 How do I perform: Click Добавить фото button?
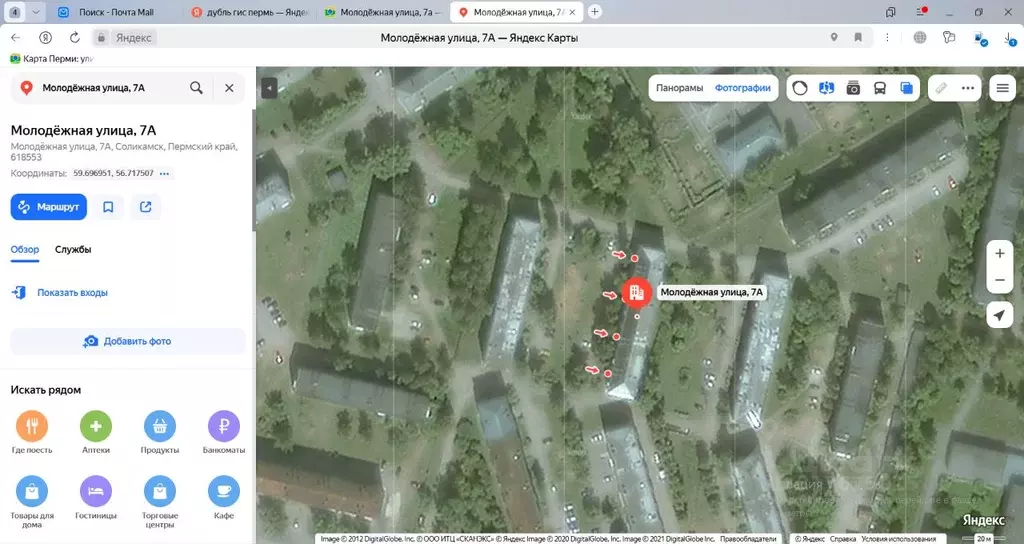(128, 341)
